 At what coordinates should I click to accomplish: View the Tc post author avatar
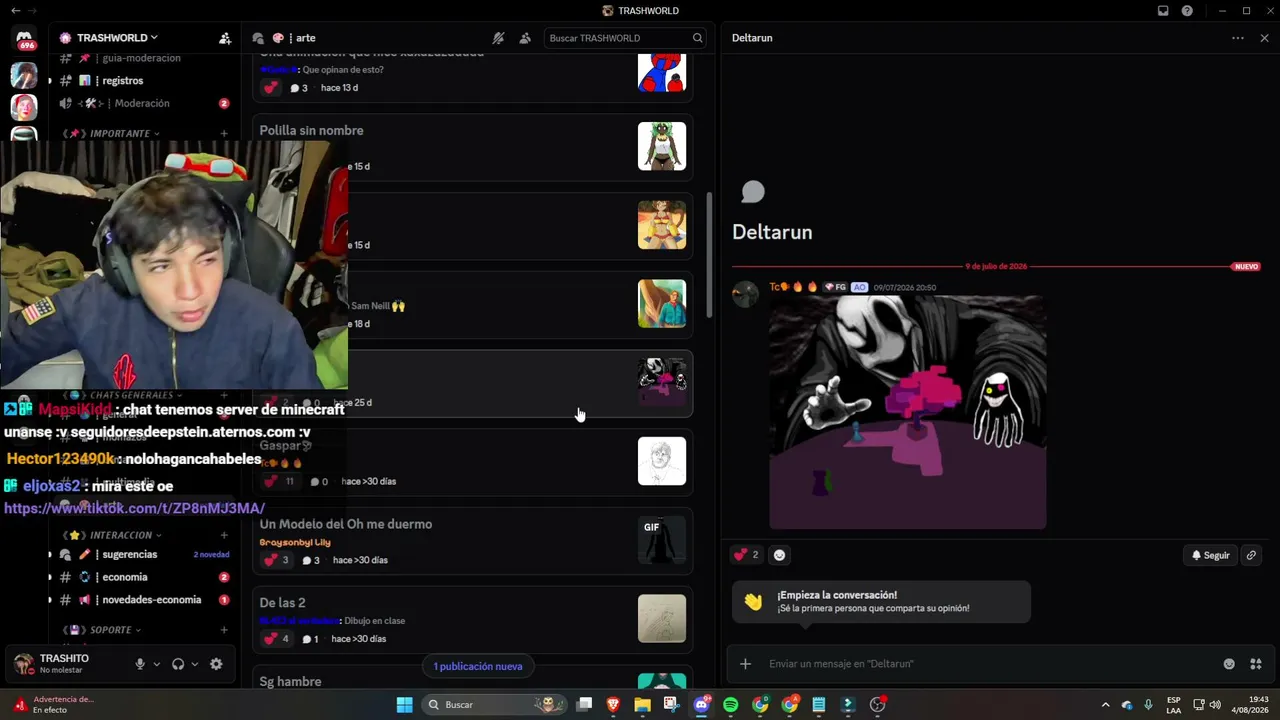[746, 294]
